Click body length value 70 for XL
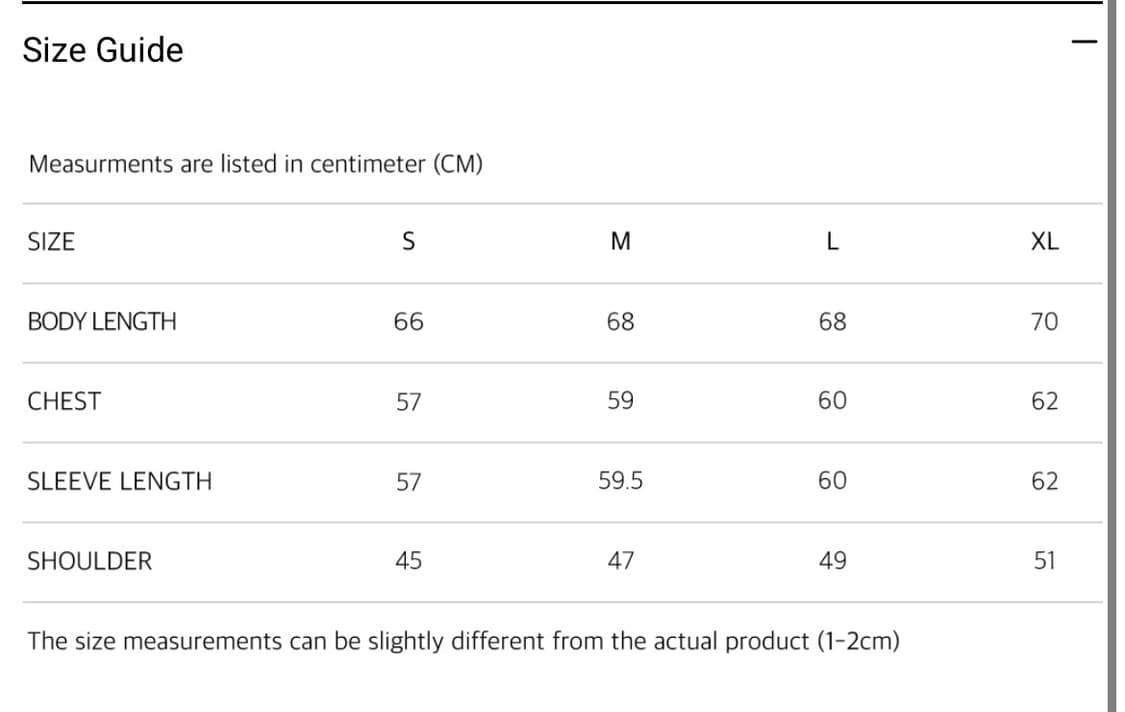 click(x=1044, y=322)
